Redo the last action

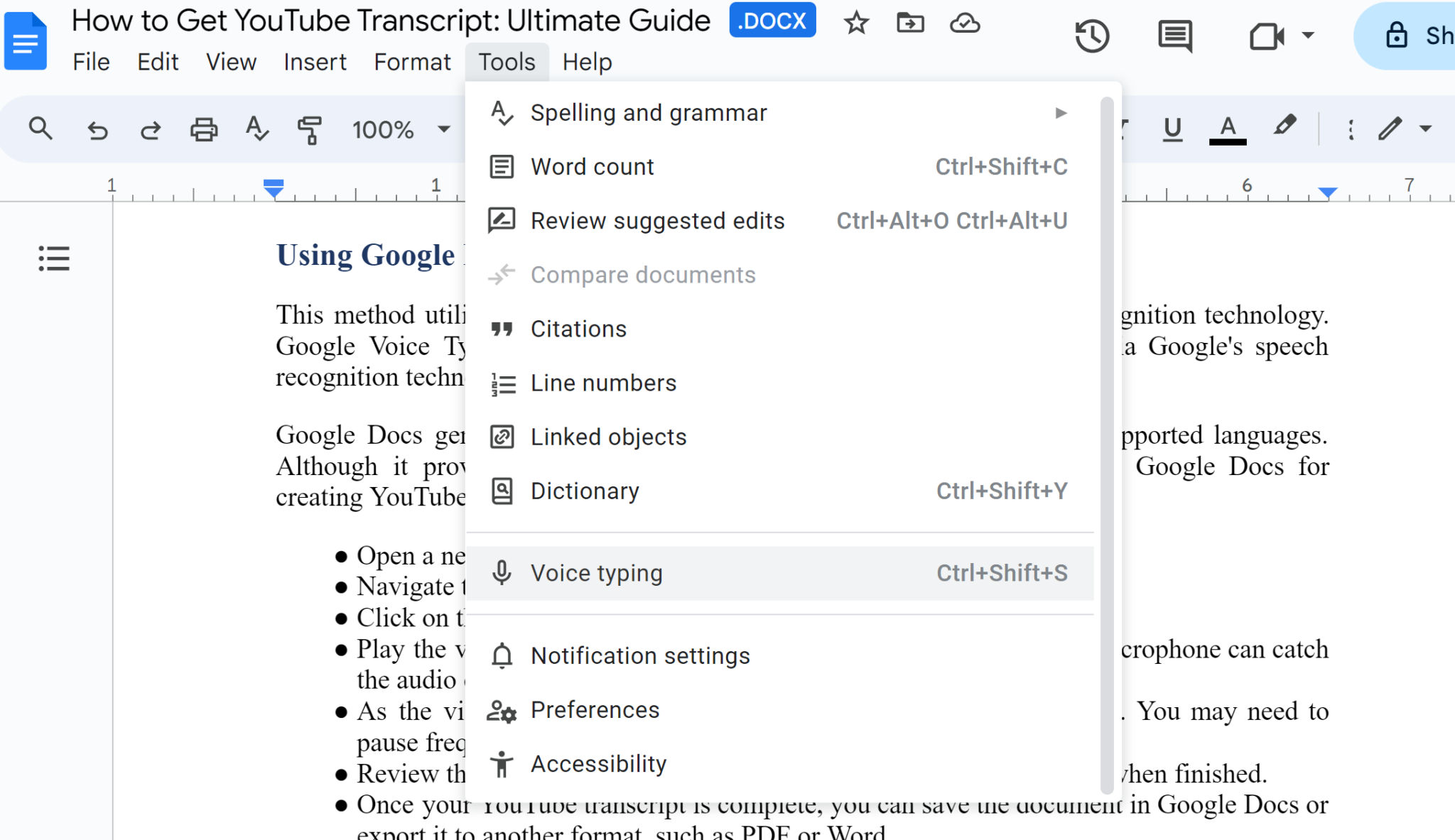(x=151, y=129)
